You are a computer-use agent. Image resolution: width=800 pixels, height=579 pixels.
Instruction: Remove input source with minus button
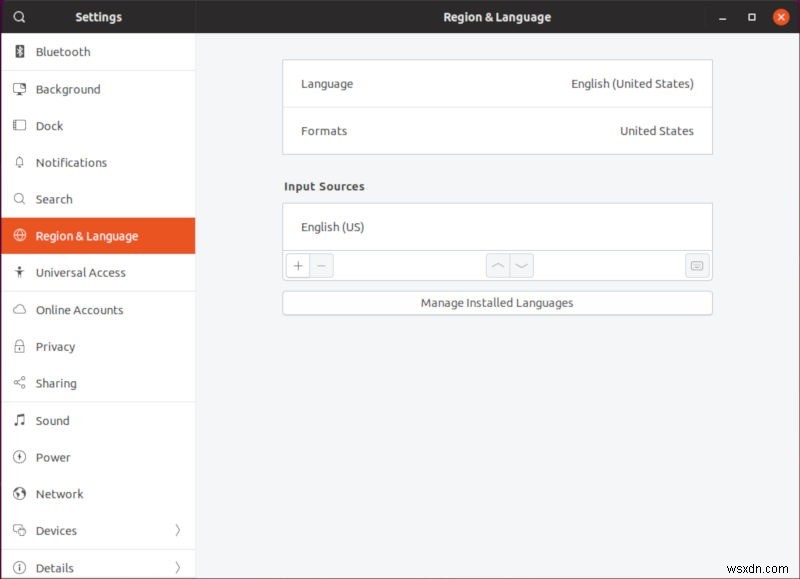[x=321, y=266]
